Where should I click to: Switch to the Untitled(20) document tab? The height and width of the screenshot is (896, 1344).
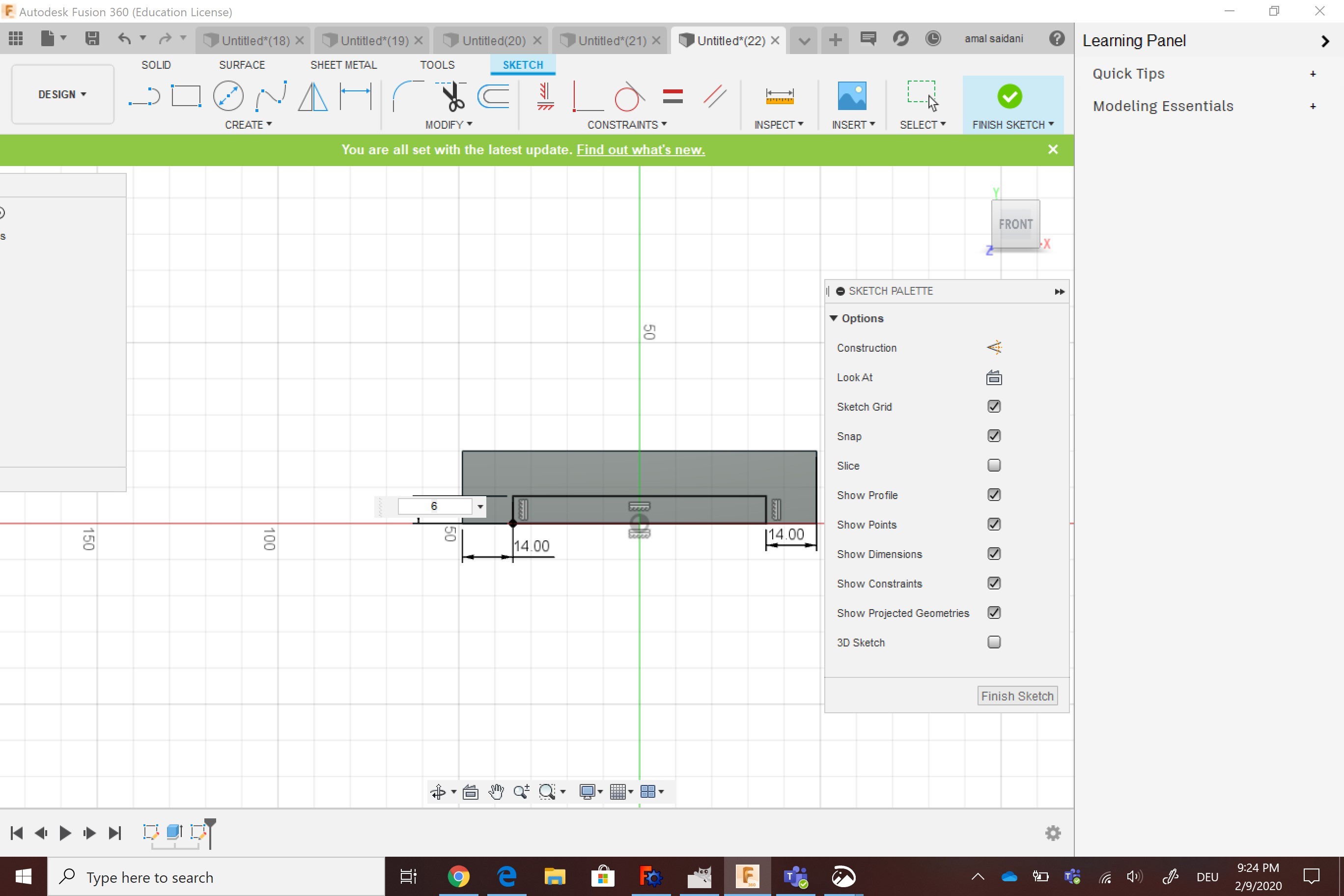tap(493, 41)
